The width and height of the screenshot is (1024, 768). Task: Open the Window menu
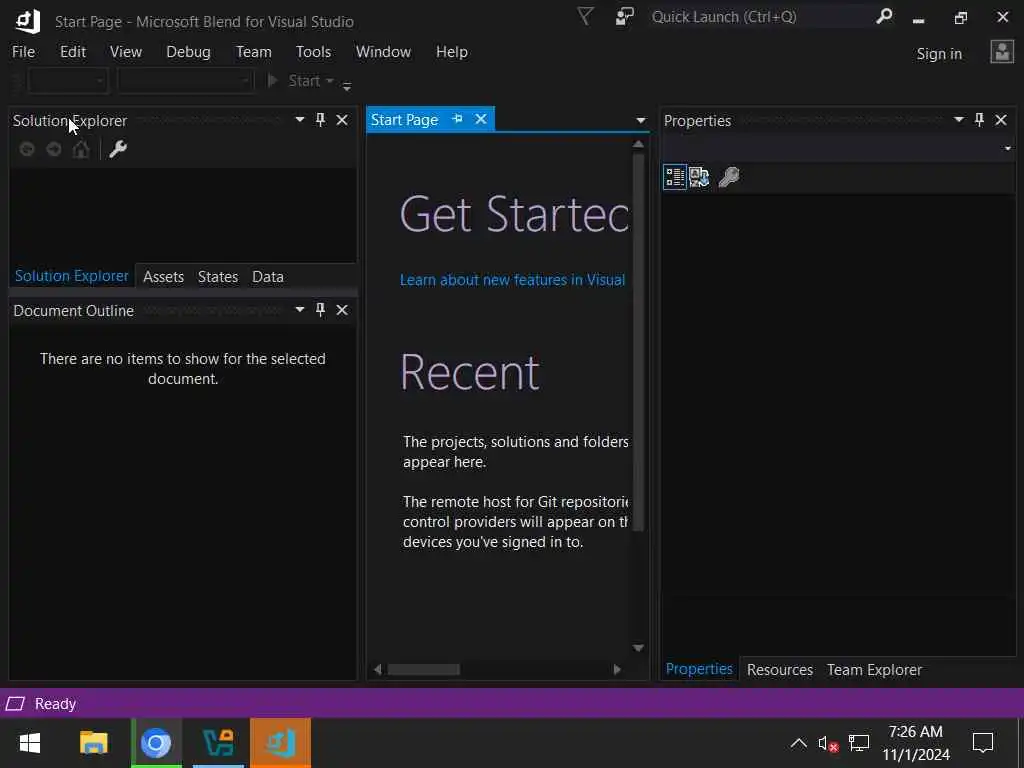(383, 52)
